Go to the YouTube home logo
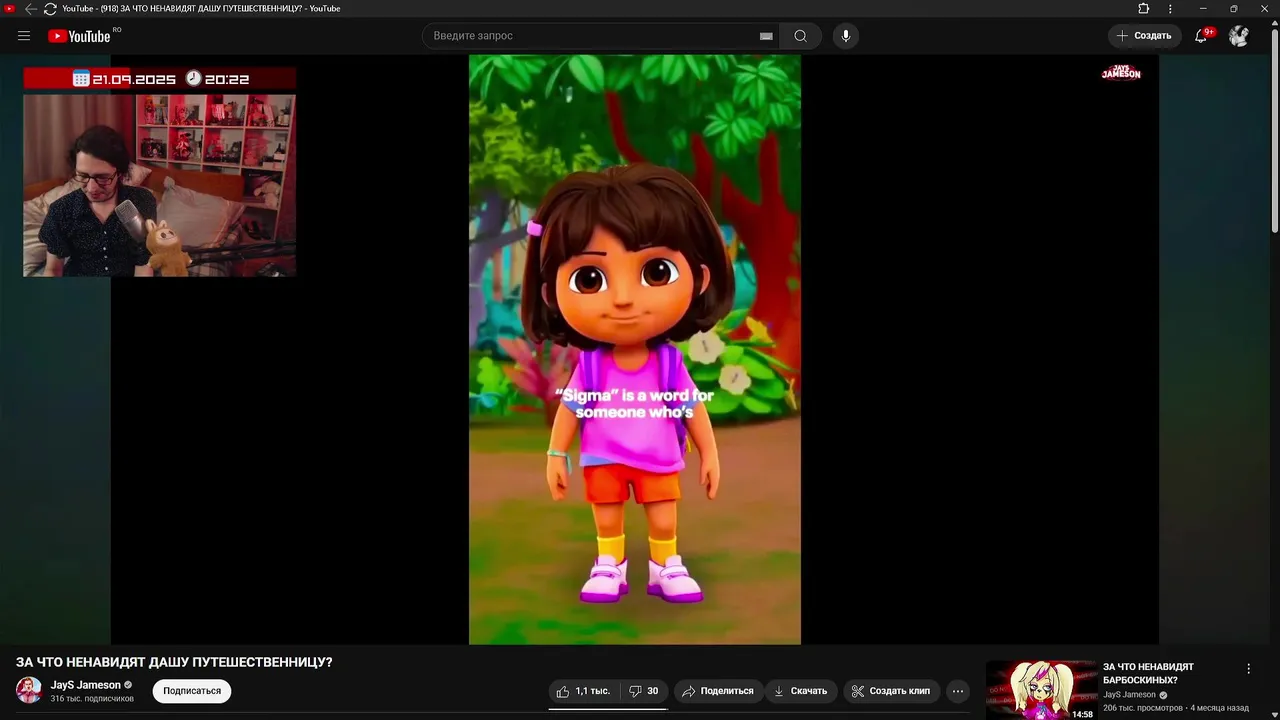The height and width of the screenshot is (720, 1280). (79, 36)
